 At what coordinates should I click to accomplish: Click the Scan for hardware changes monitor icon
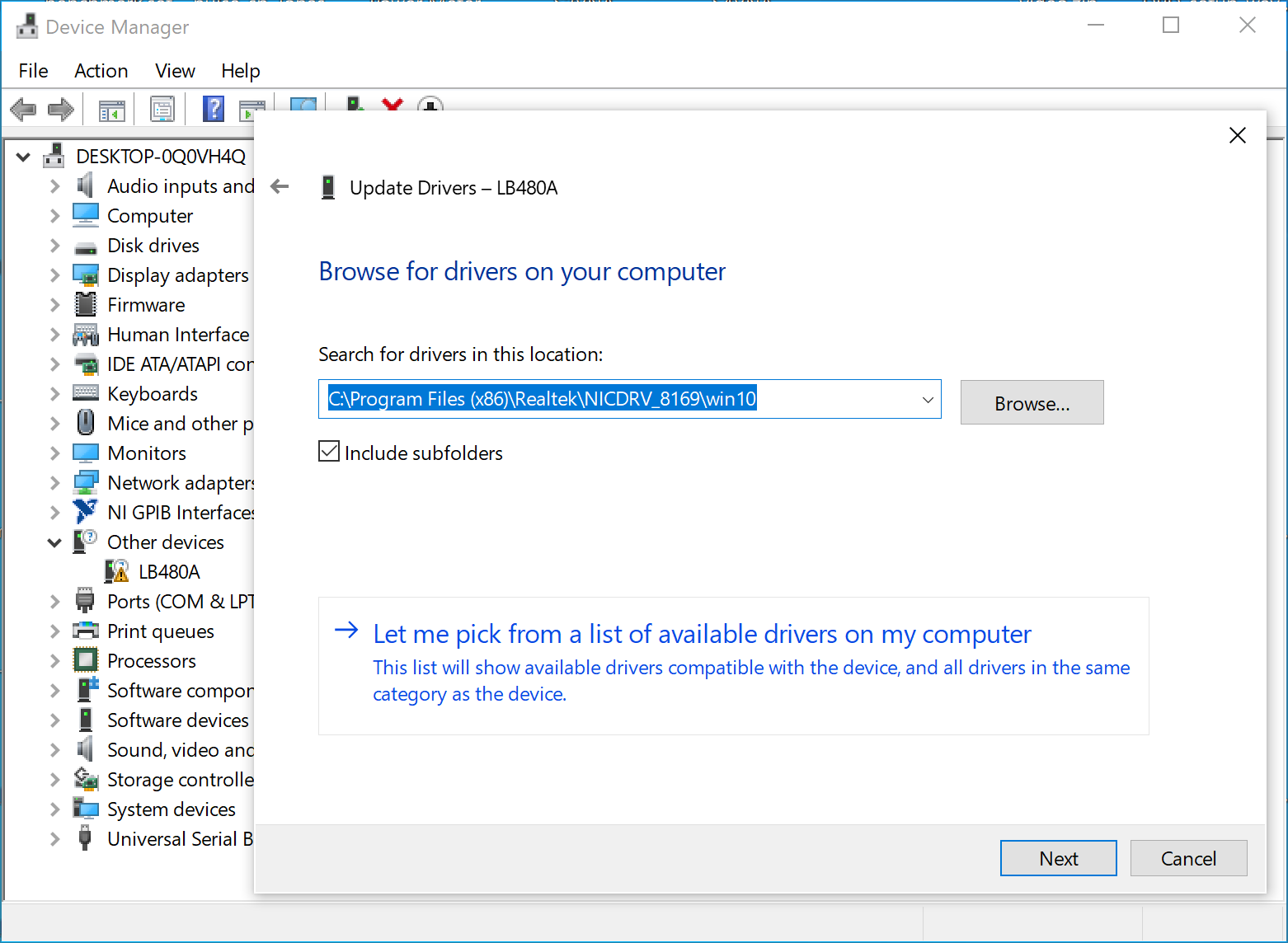(x=303, y=105)
